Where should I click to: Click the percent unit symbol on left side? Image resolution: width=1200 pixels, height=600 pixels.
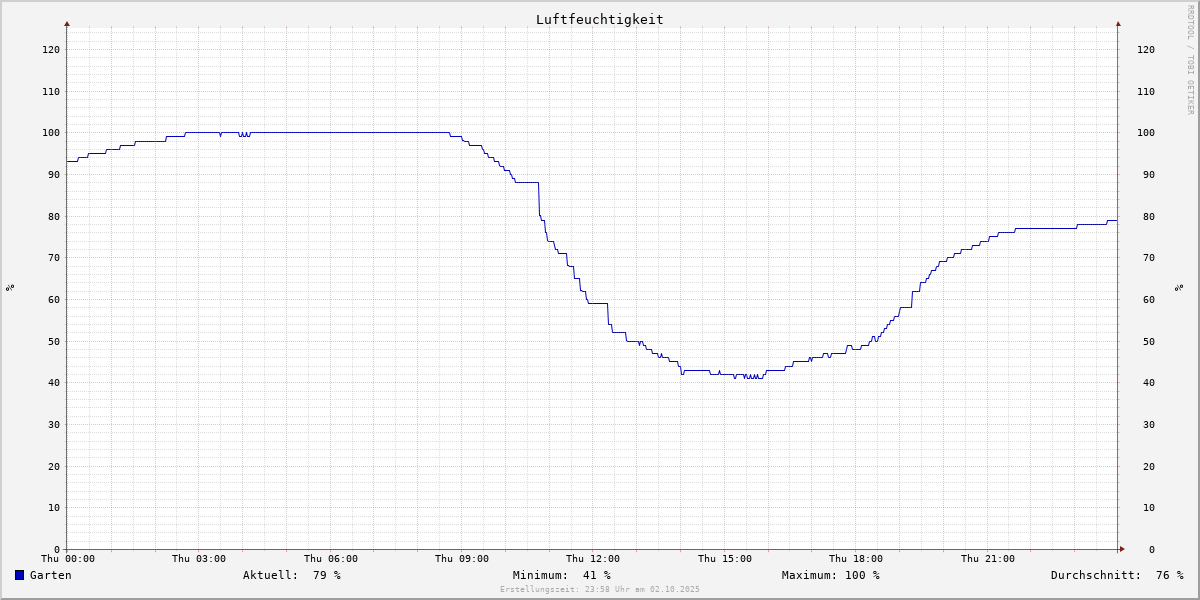click(x=10, y=288)
